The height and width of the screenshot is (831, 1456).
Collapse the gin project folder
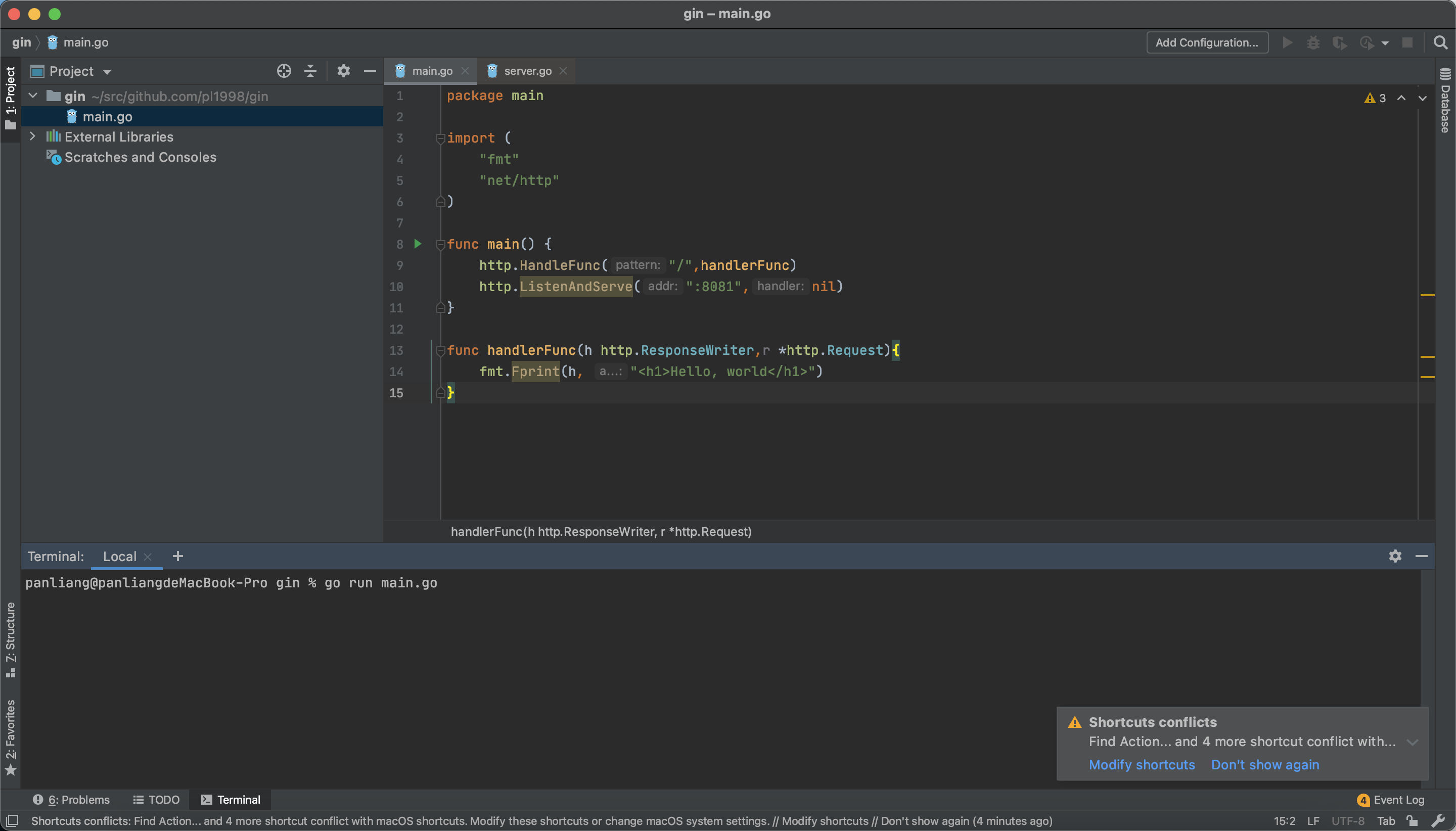pyautogui.click(x=33, y=96)
